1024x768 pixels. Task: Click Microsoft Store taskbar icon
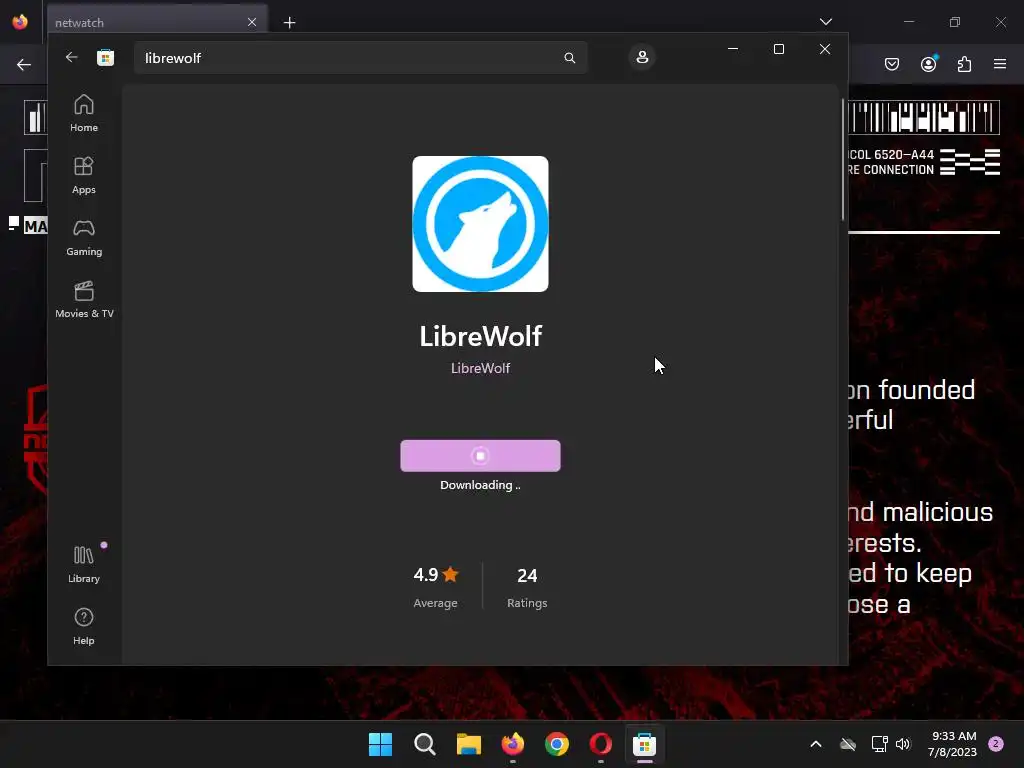pyautogui.click(x=644, y=744)
